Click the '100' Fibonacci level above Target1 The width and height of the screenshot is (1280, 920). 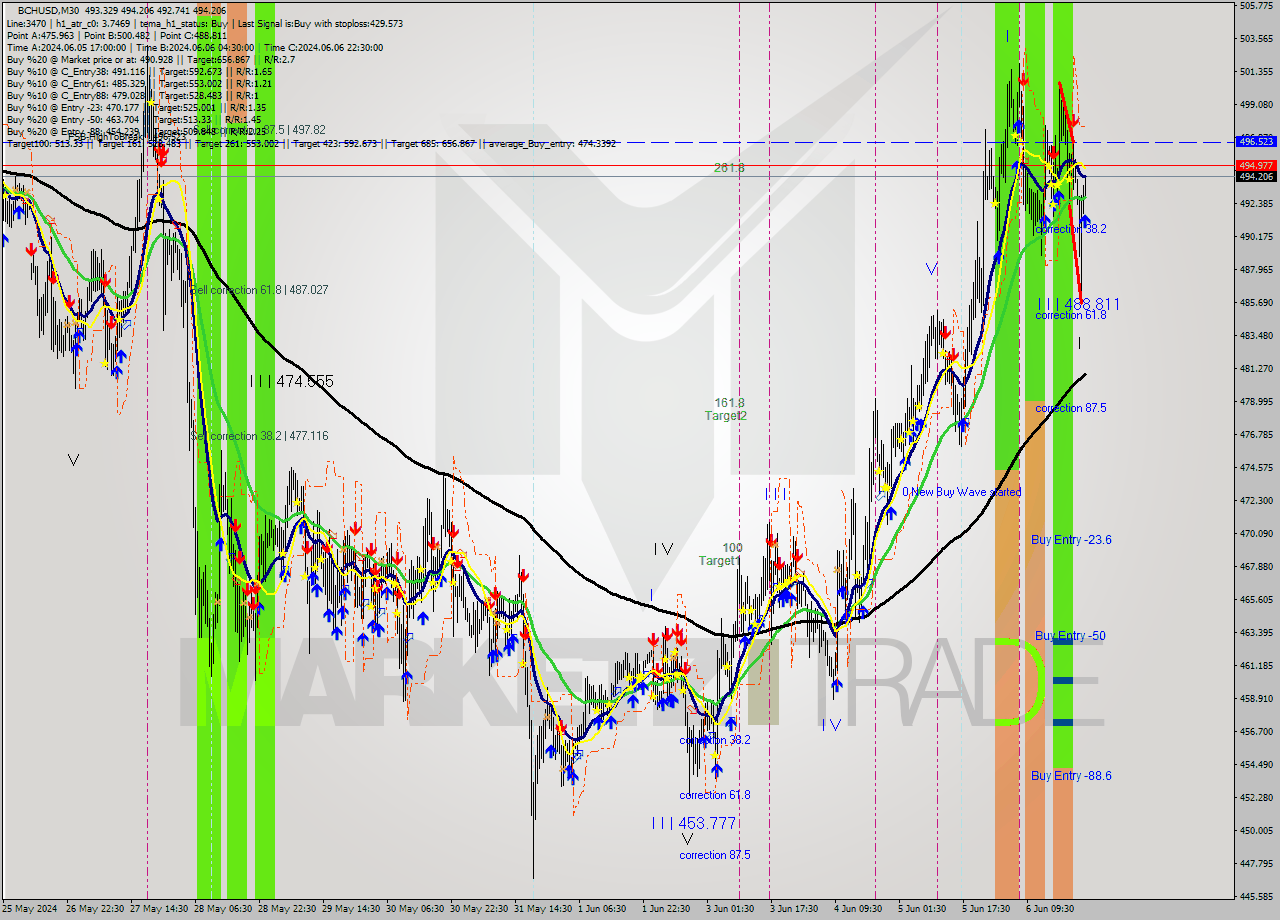tap(733, 548)
